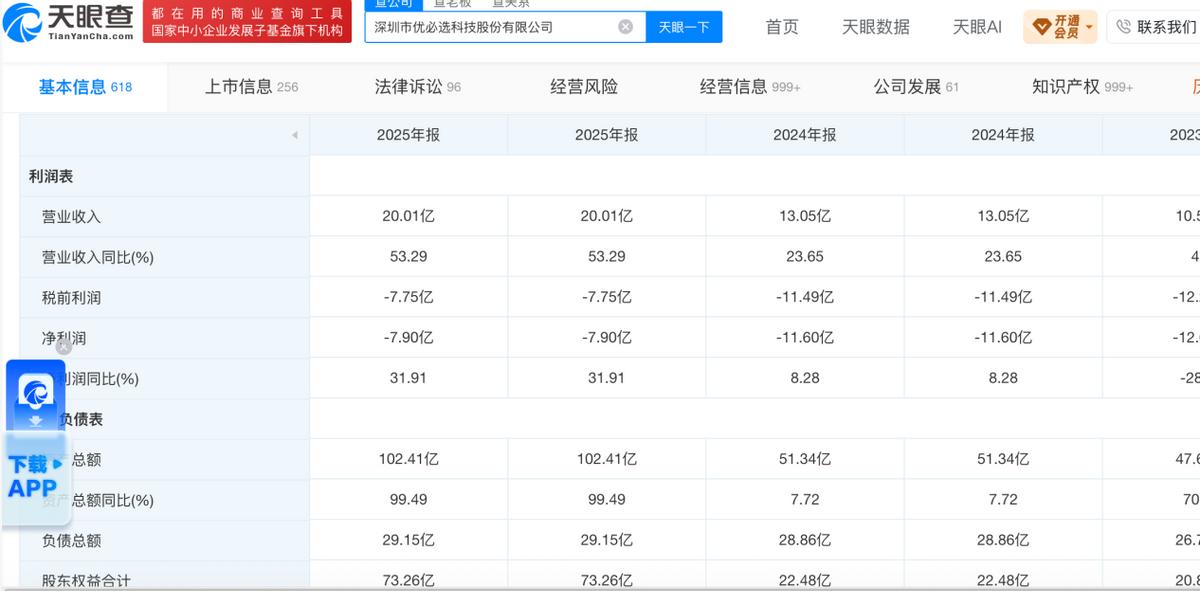1200x591 pixels.
Task: Click the diamond icon on 开通会员
Action: point(1041,25)
